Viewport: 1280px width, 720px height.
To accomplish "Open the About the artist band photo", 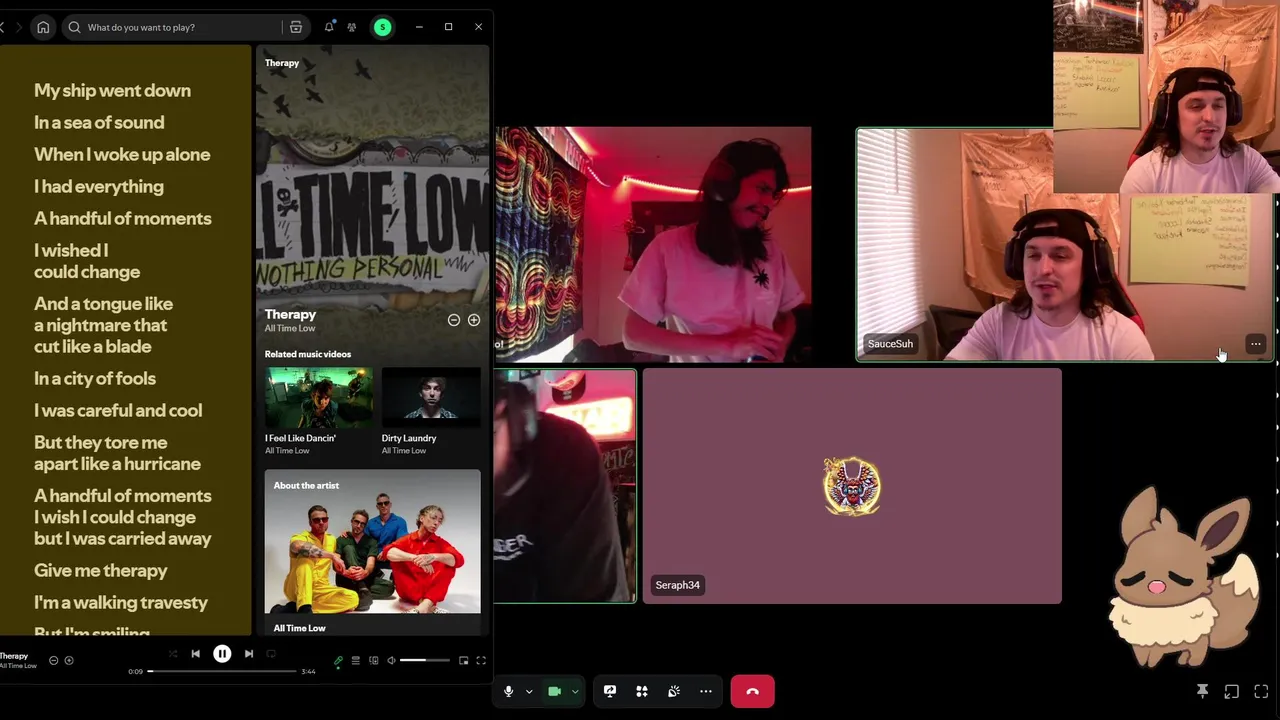I will click(372, 541).
